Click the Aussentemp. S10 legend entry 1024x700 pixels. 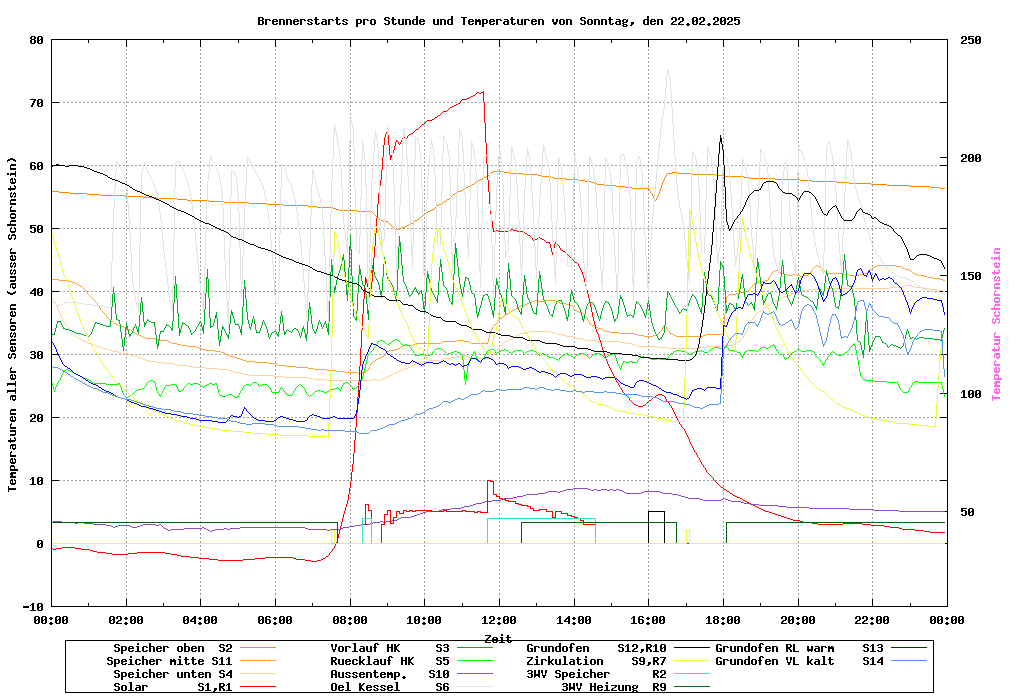click(x=389, y=674)
